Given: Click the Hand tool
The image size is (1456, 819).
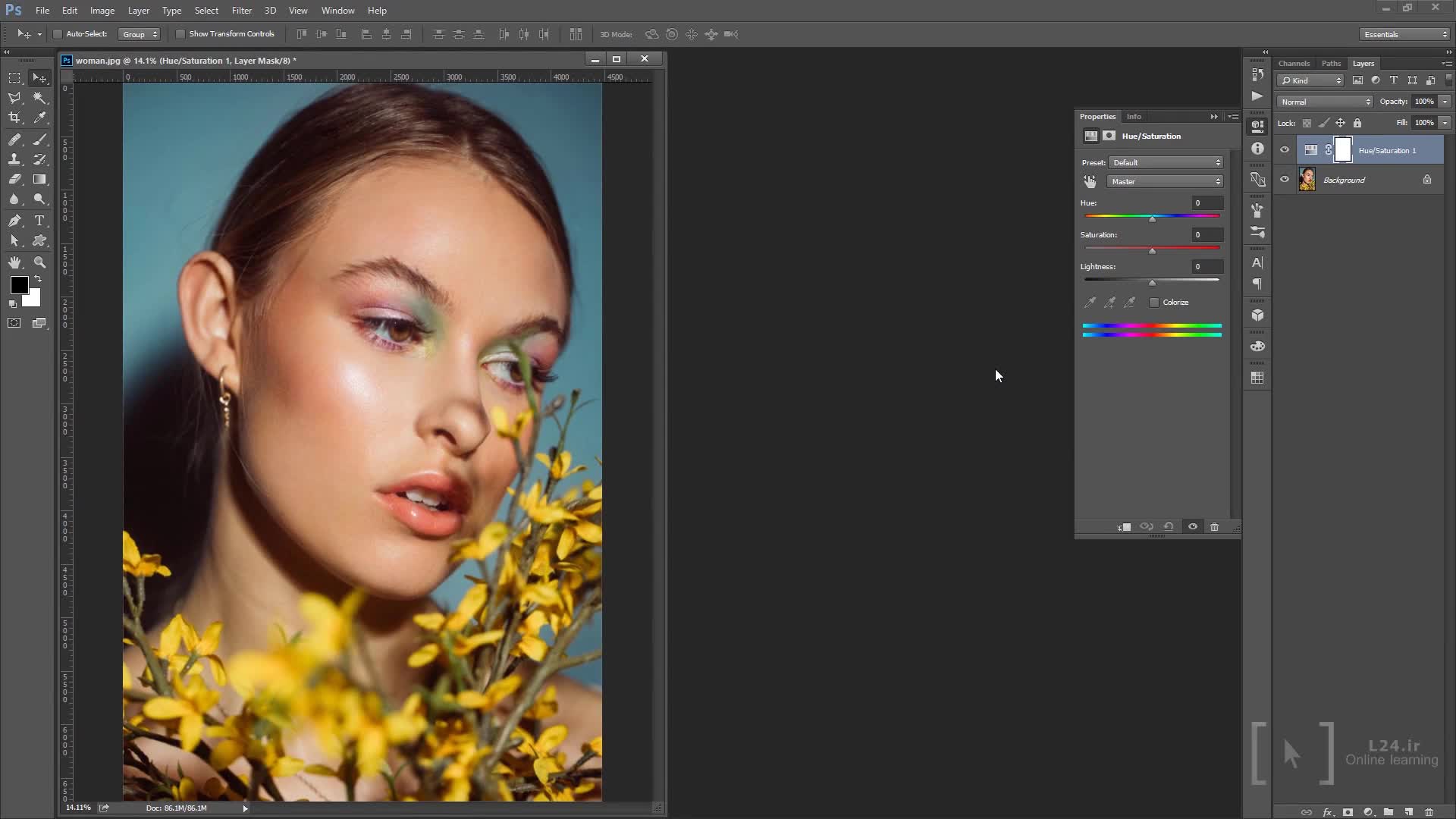Looking at the screenshot, I should tap(14, 262).
